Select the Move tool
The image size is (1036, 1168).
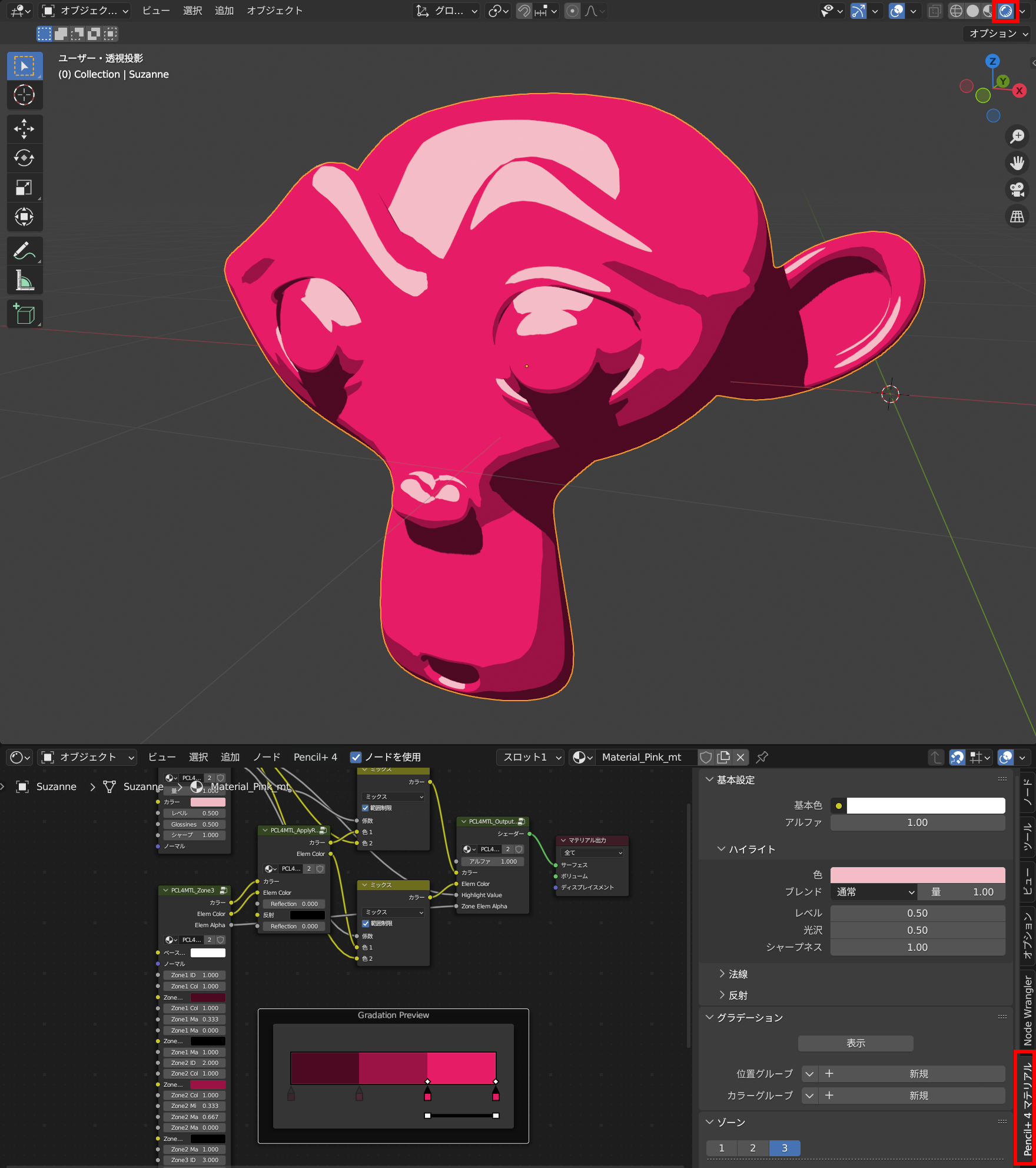click(x=24, y=129)
